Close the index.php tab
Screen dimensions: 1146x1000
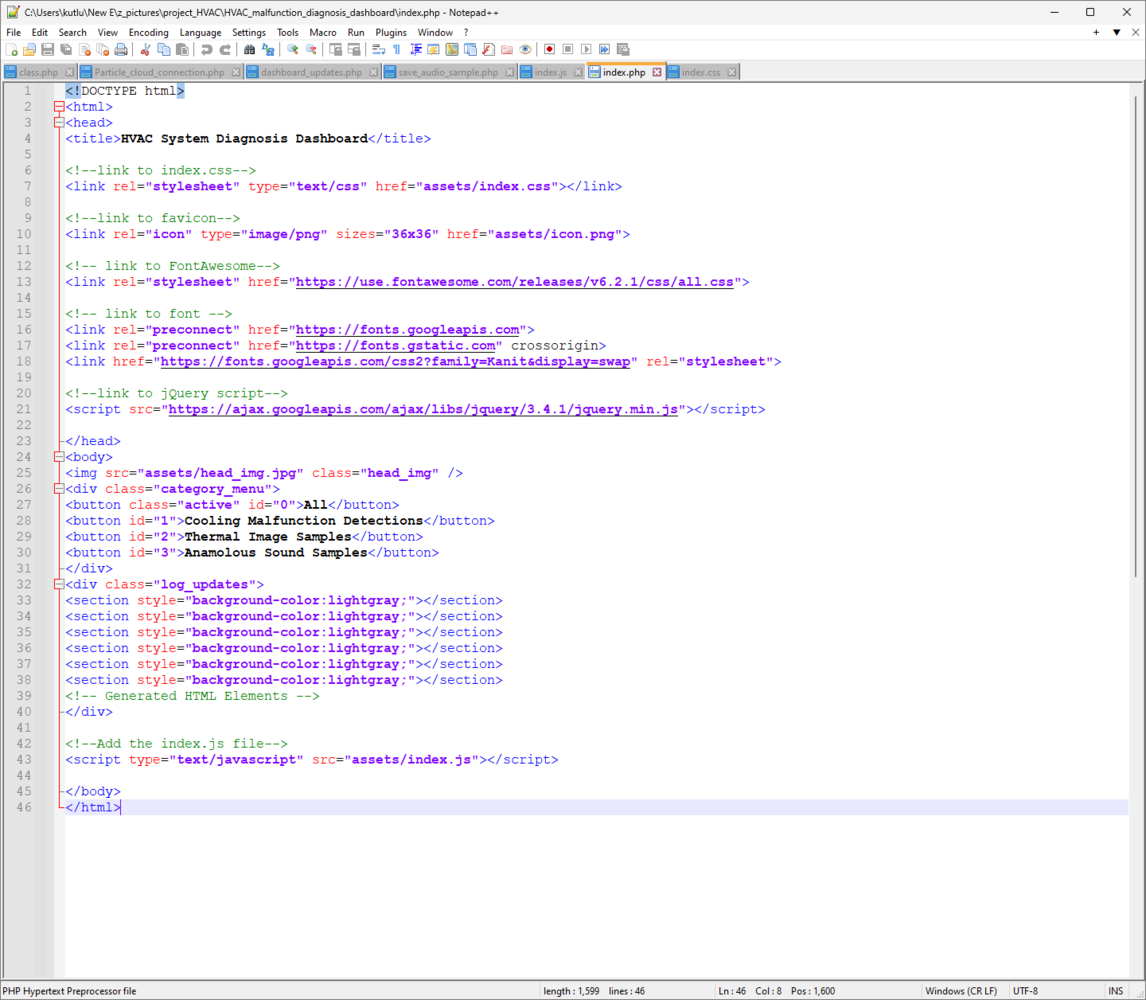click(x=657, y=72)
